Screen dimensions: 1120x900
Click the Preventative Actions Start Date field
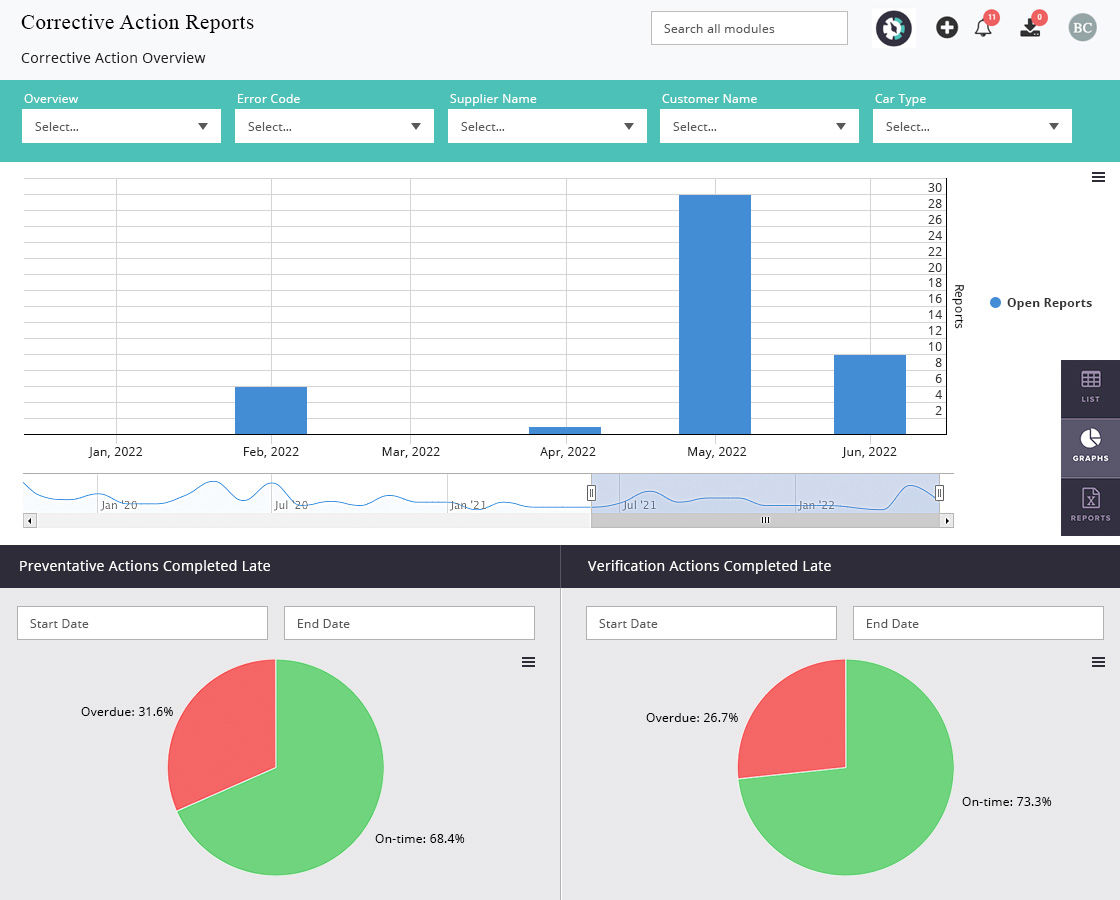pyautogui.click(x=142, y=624)
